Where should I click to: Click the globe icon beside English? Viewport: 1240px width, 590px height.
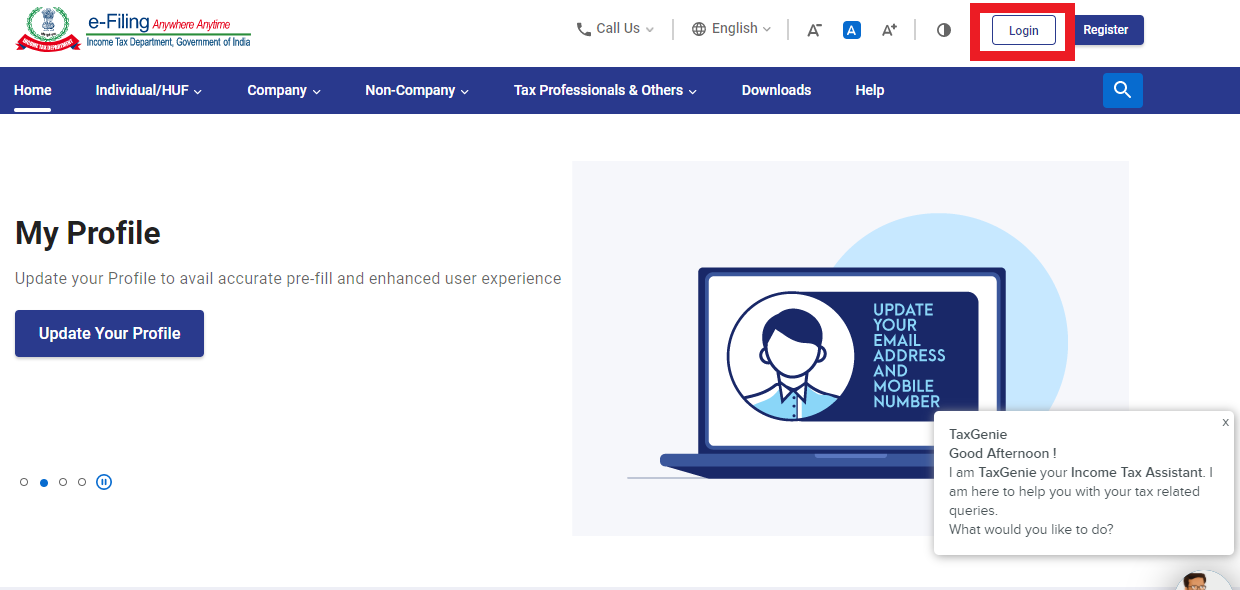click(x=699, y=29)
